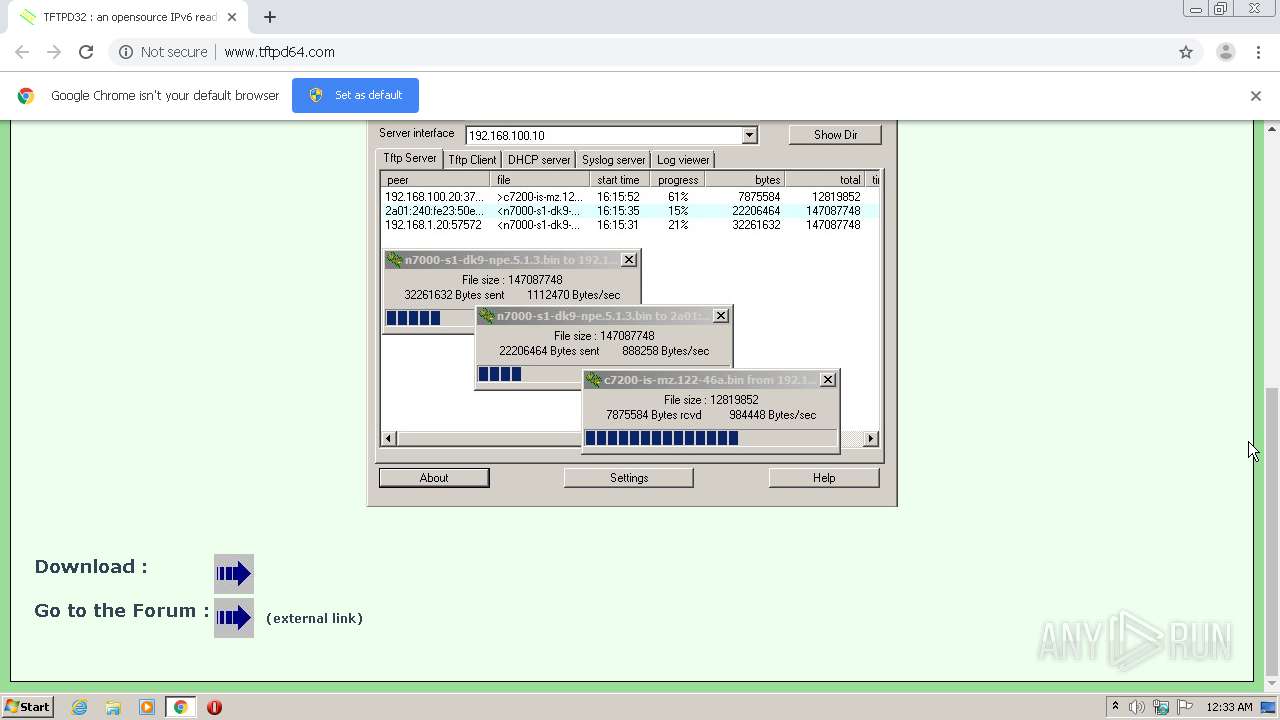Click the Settings button
The width and height of the screenshot is (1280, 720).
(629, 478)
